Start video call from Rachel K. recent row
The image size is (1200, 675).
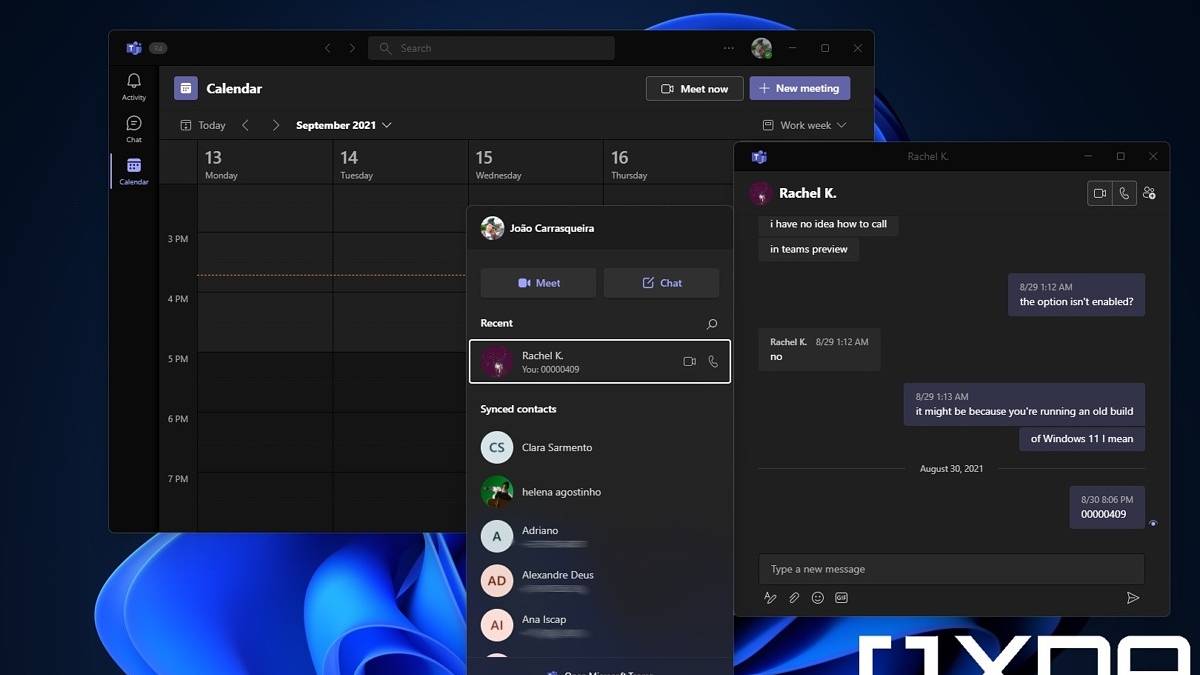point(689,362)
